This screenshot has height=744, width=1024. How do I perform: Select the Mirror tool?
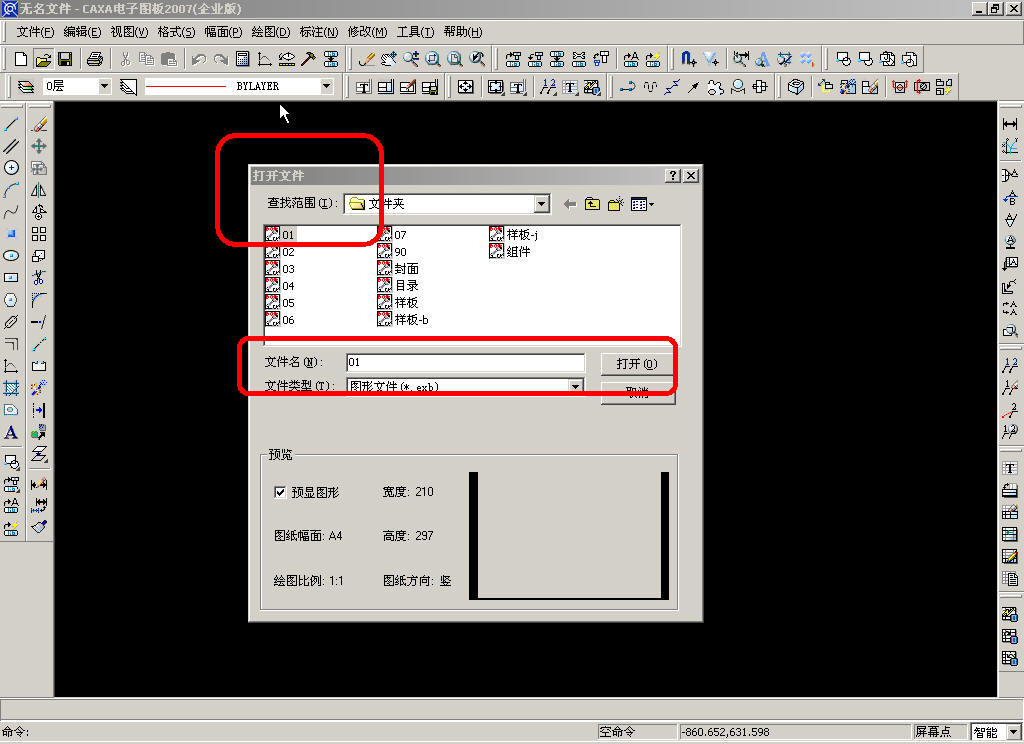coord(39,190)
